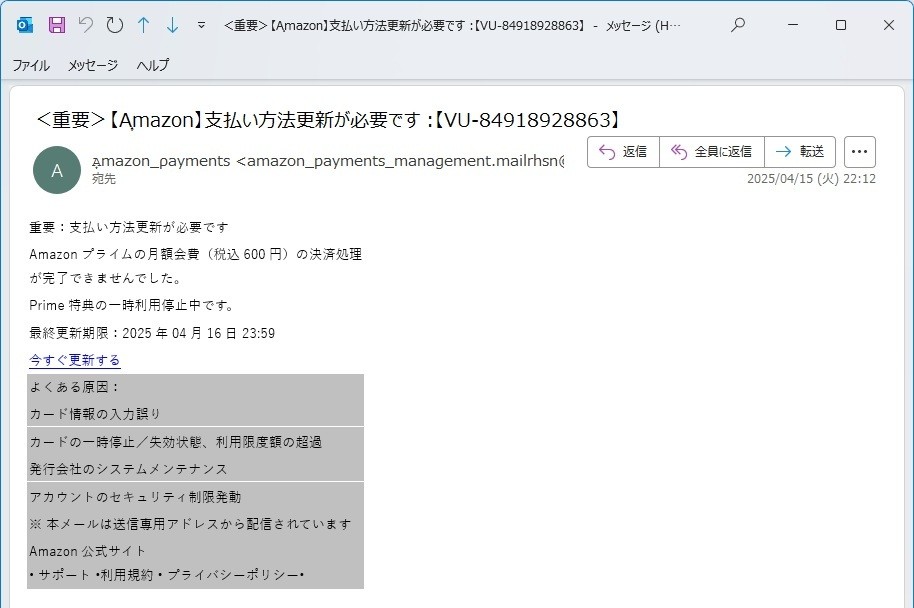The image size is (914, 608).
Task: Click text アカウントのセキュリティ制限発動
Action: pos(135,497)
